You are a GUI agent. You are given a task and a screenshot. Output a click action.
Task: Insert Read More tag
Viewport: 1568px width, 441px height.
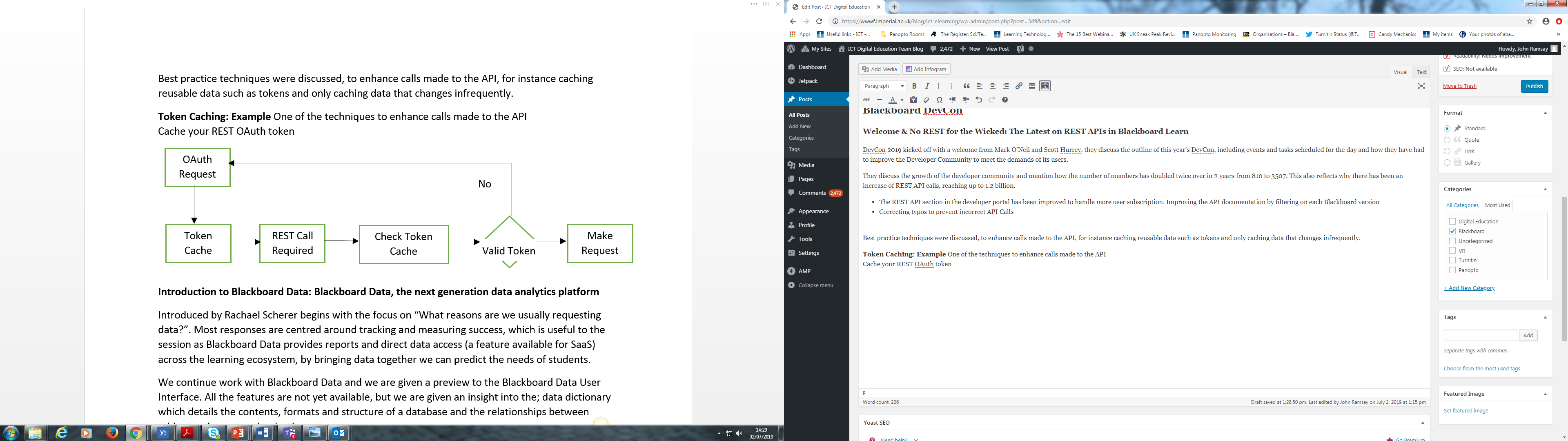(1032, 87)
